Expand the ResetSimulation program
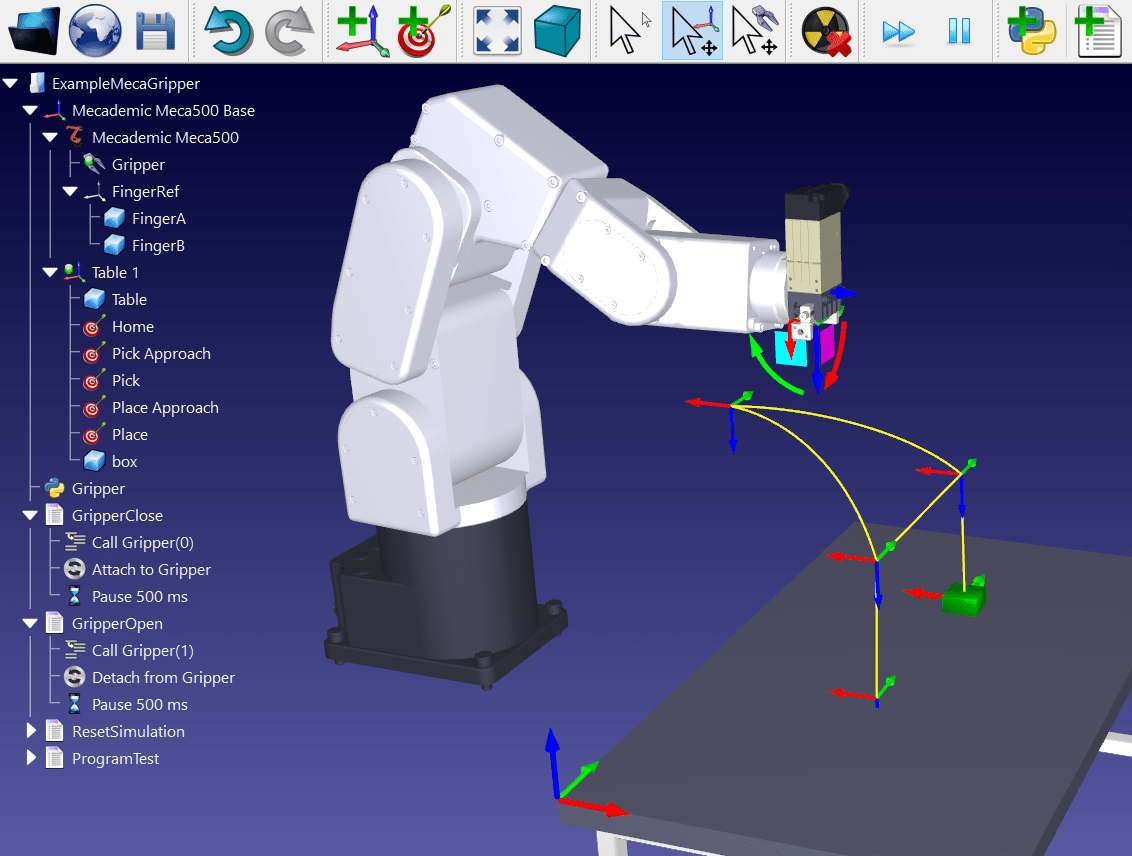 tap(29, 731)
